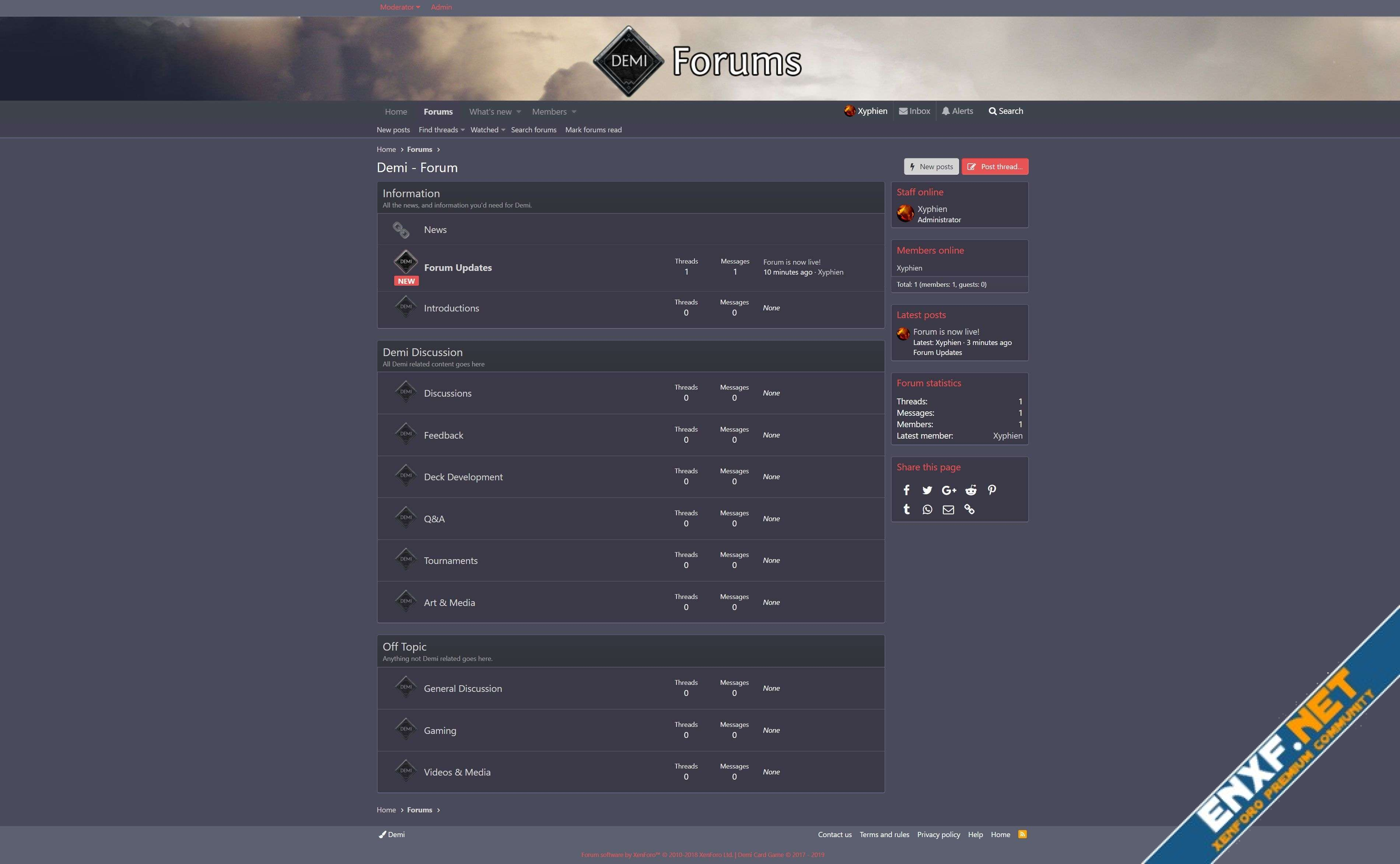
Task: Share page via Facebook icon
Action: coord(906,490)
